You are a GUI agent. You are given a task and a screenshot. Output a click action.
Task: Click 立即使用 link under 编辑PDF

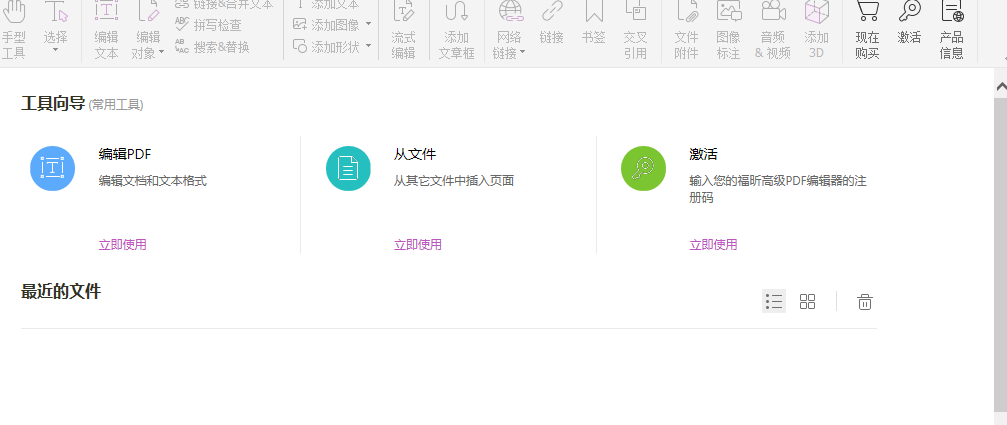tap(122, 245)
